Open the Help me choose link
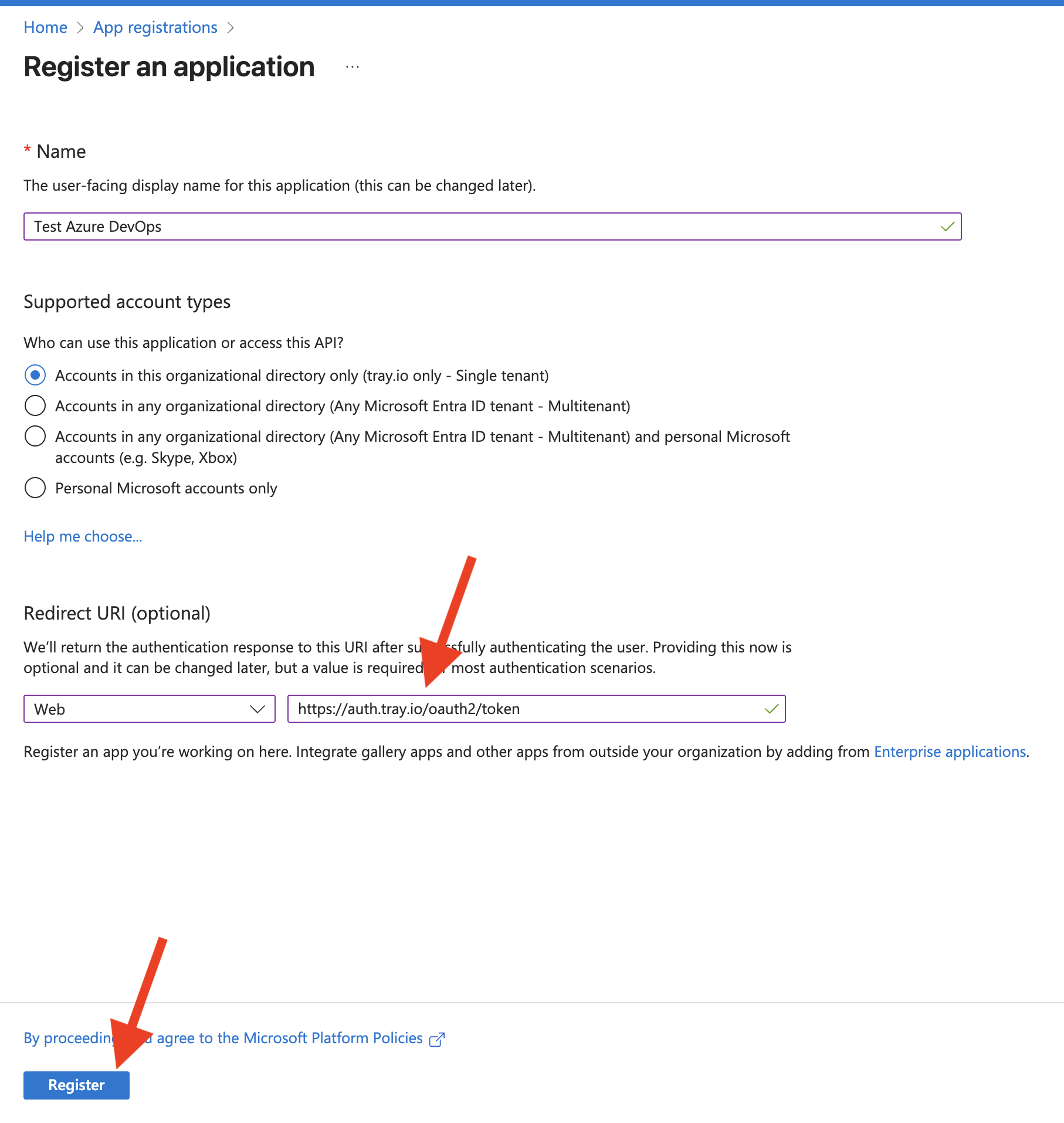 coord(83,536)
